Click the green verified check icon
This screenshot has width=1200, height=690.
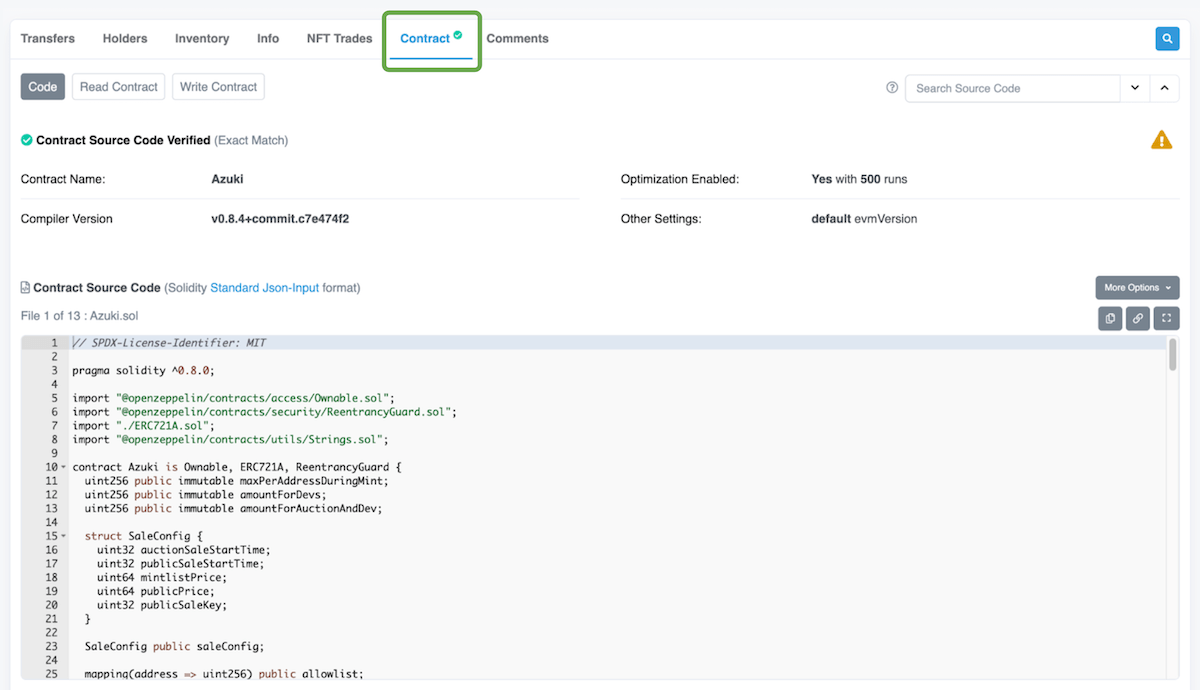[26, 140]
